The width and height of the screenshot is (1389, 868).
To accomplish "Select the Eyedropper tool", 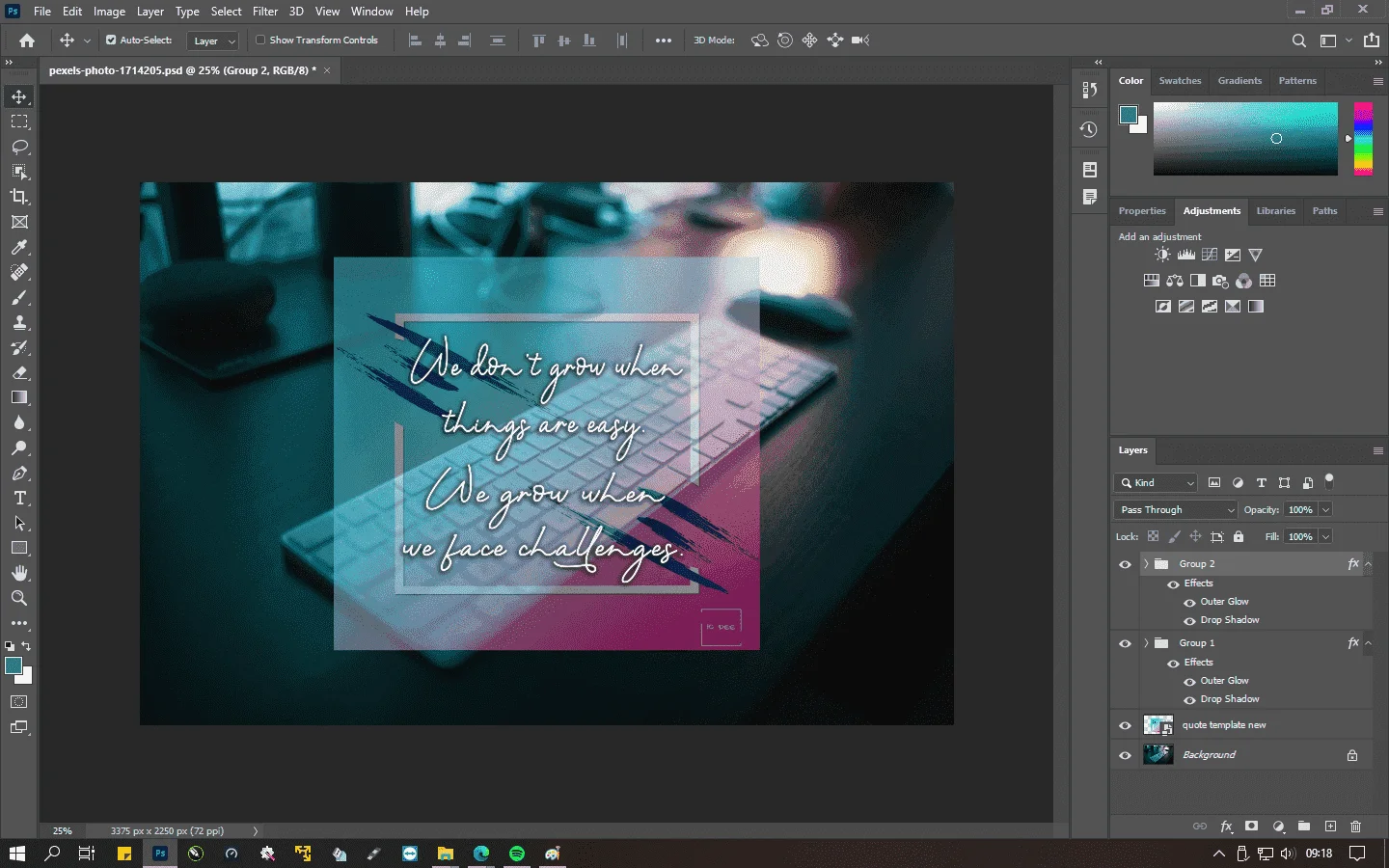I will coord(19,247).
